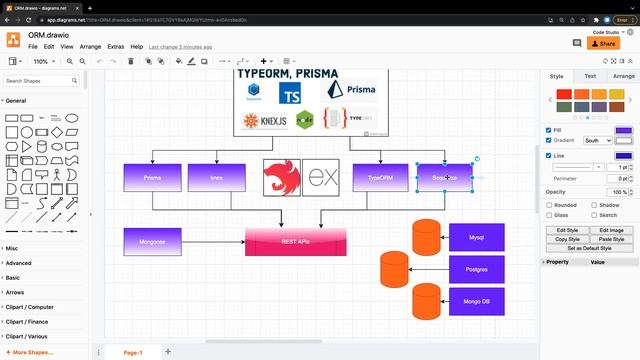Open the table insert dropdown
This screenshot has height=360, width=640.
pos(289,61)
